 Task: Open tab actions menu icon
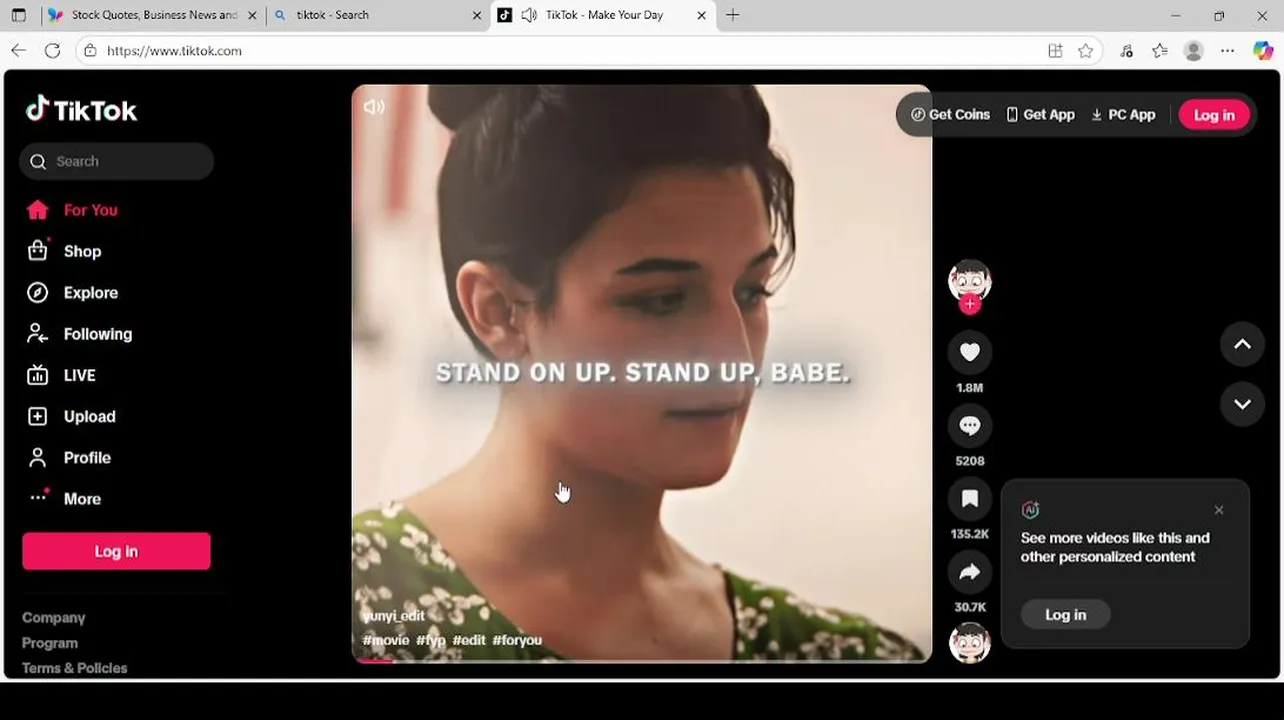pos(19,15)
